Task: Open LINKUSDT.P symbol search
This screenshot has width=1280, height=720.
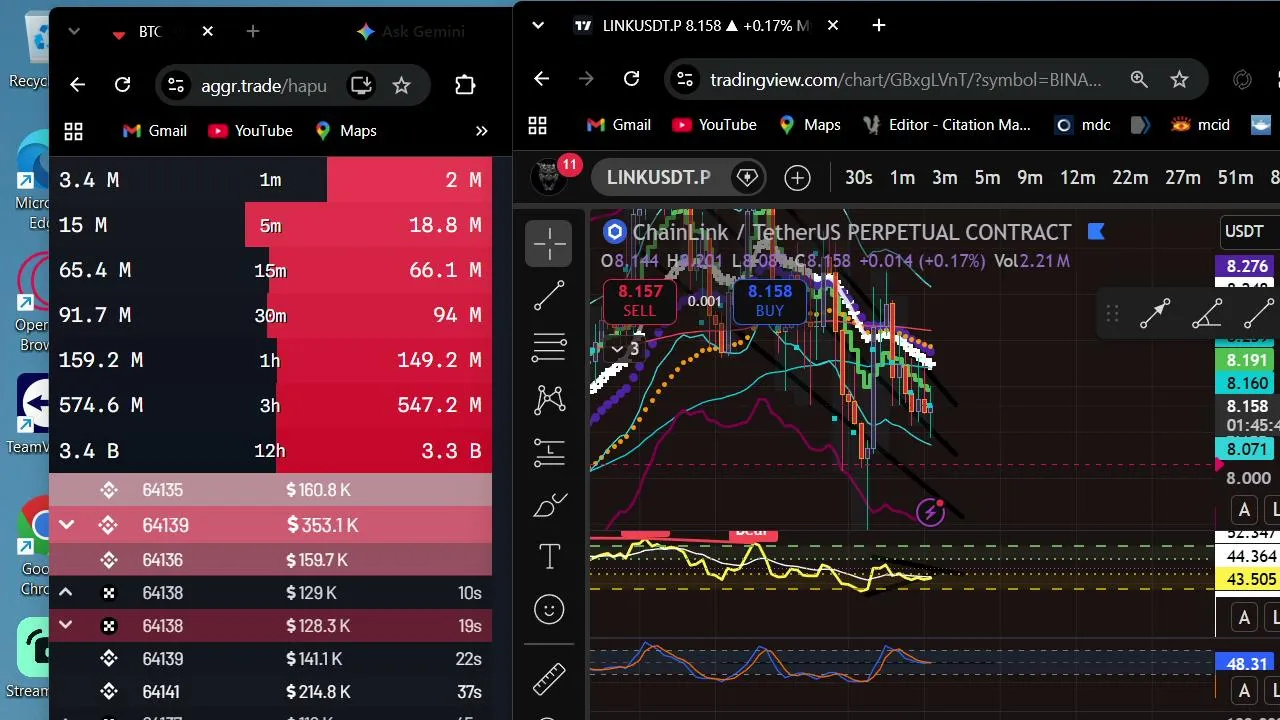Action: [x=659, y=178]
